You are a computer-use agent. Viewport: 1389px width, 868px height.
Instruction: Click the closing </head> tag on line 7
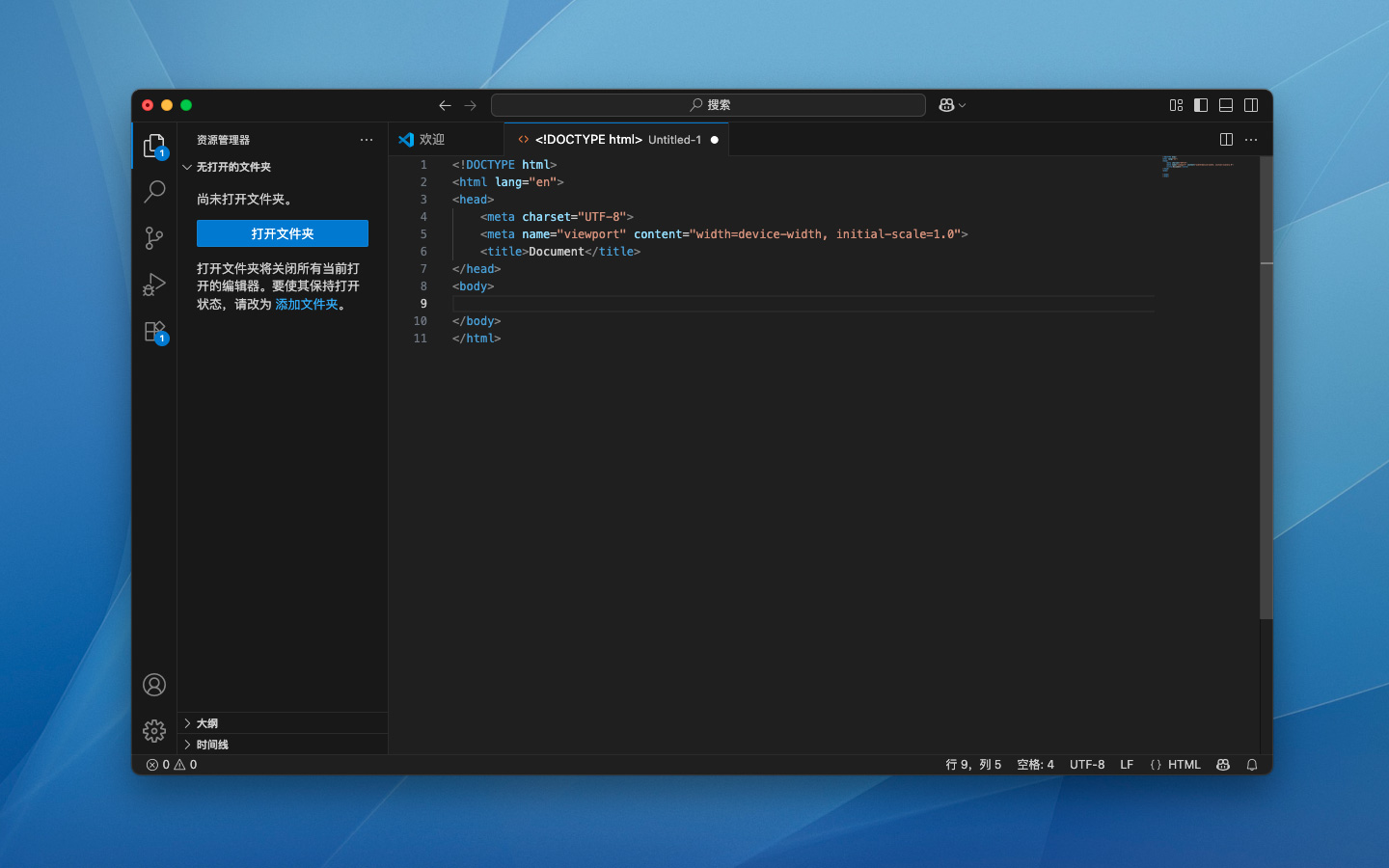tap(477, 269)
